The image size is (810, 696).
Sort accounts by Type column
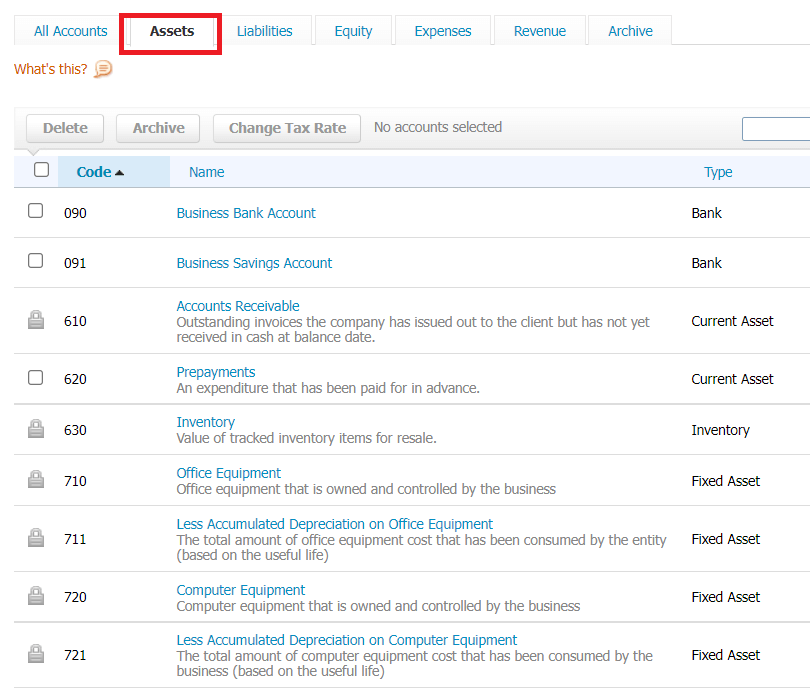pos(718,172)
